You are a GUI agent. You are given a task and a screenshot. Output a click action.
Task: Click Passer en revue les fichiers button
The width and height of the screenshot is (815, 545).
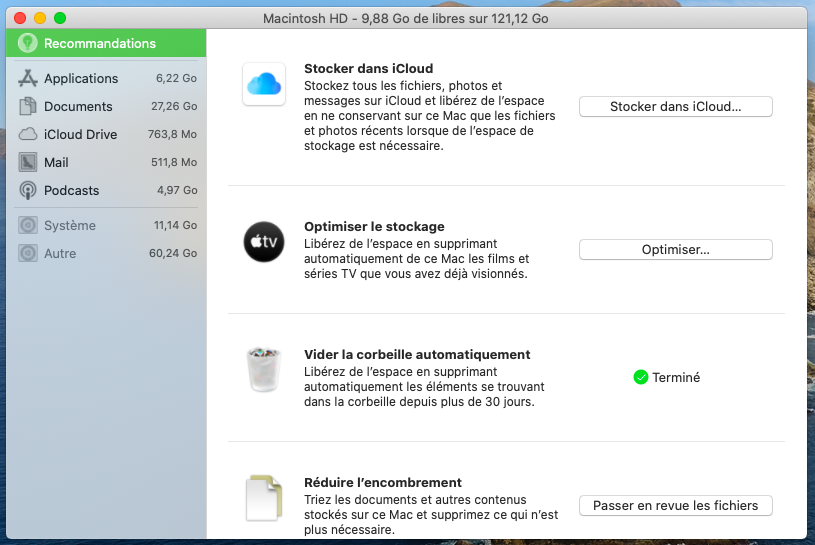(676, 506)
